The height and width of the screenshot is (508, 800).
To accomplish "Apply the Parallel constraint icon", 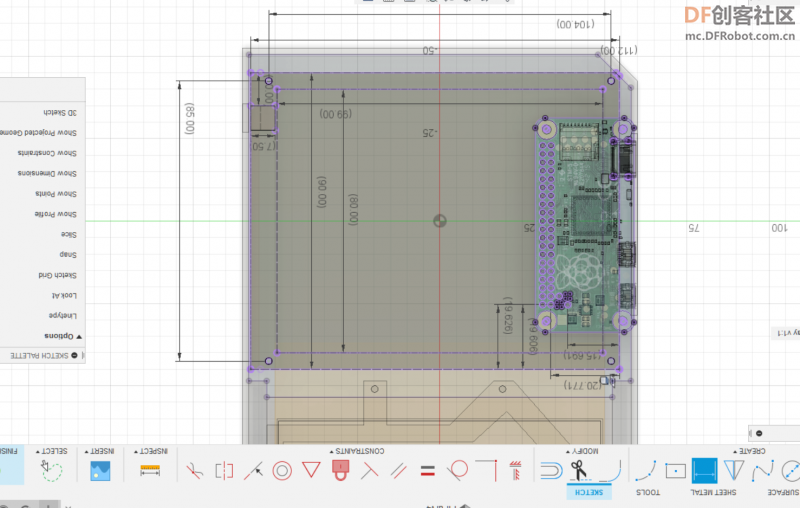I will [x=398, y=470].
